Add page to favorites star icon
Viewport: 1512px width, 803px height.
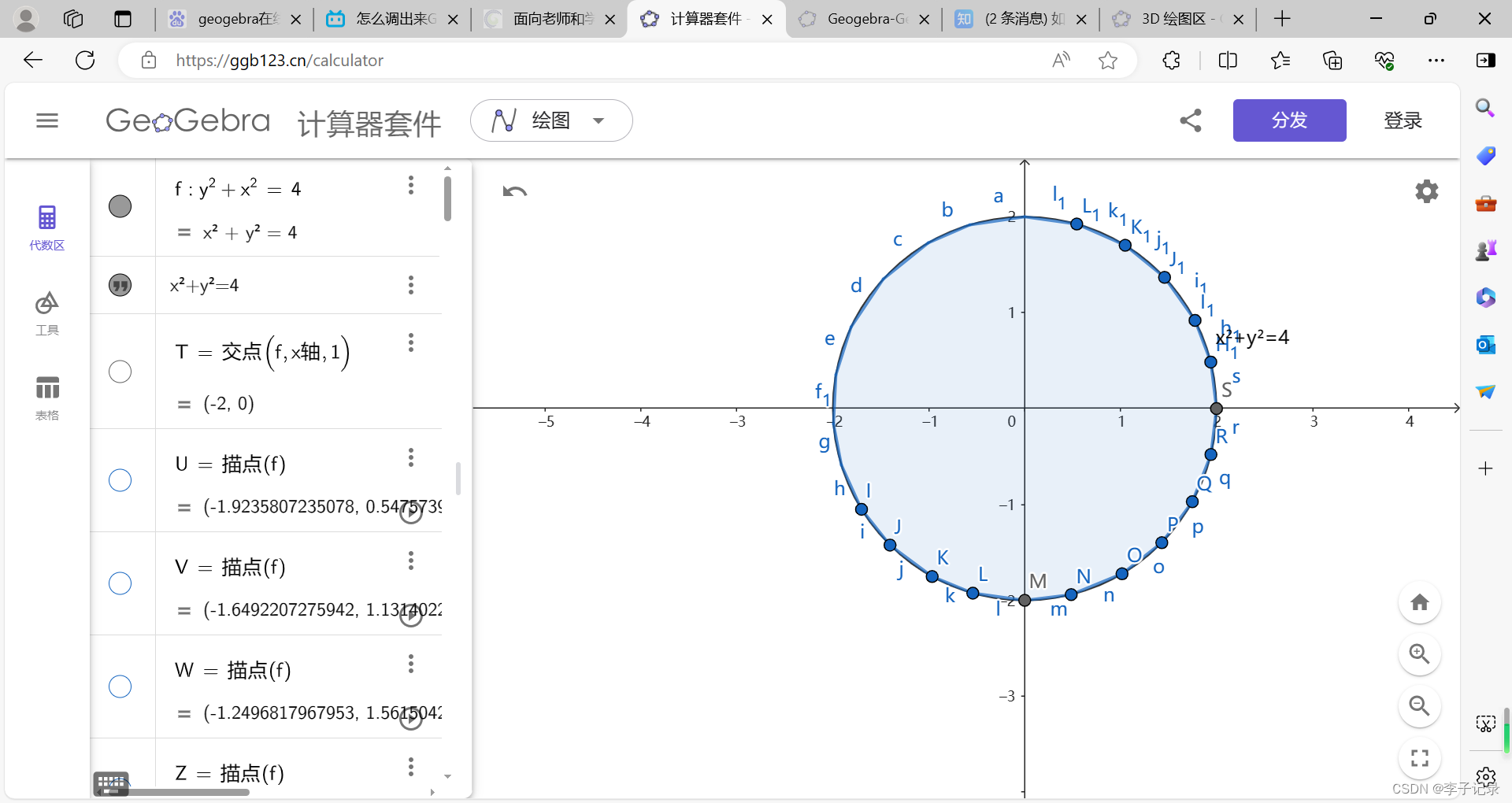[x=1108, y=60]
